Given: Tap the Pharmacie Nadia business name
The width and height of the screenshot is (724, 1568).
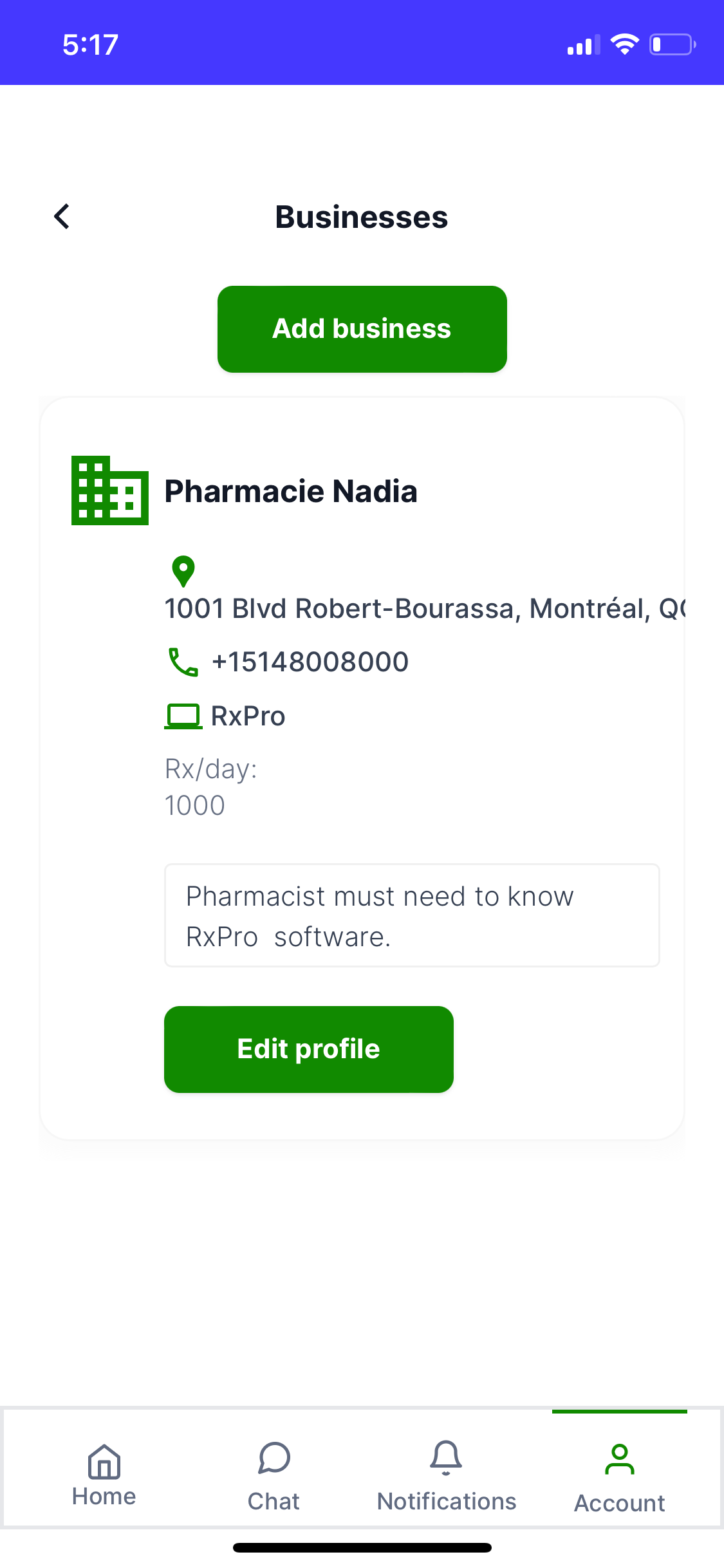Looking at the screenshot, I should coord(291,491).
